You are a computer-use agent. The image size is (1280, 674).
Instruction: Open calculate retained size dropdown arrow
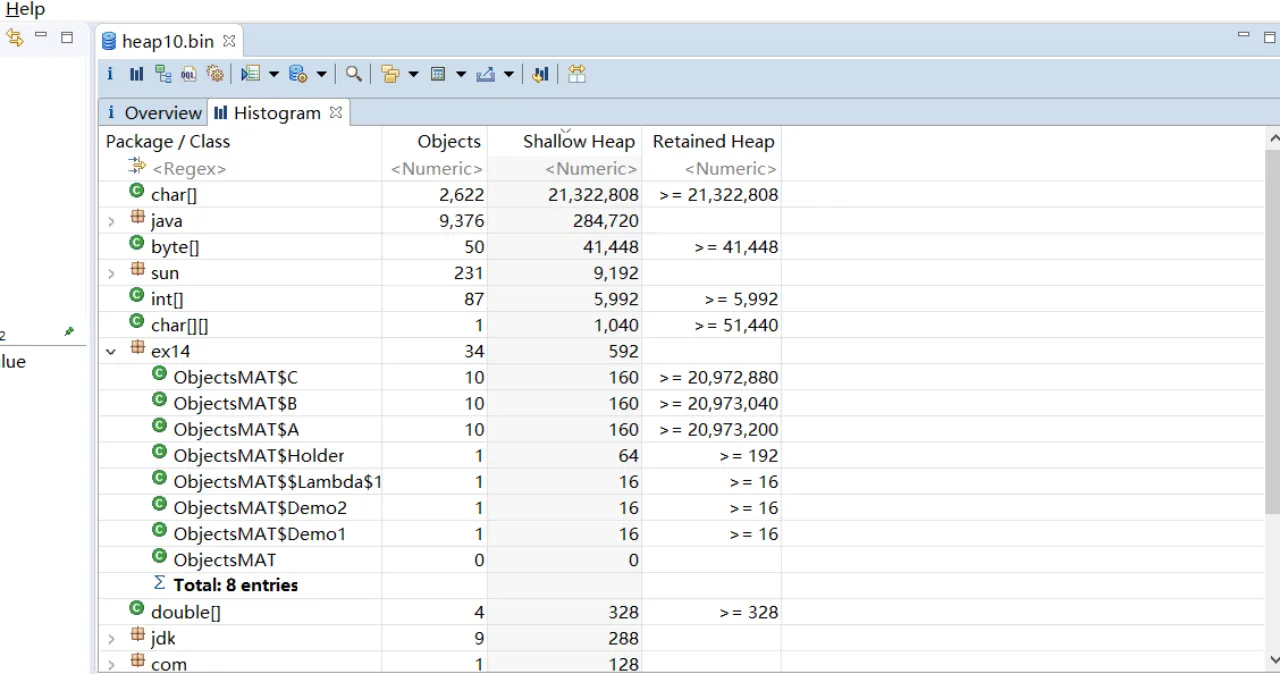pyautogui.click(x=461, y=74)
